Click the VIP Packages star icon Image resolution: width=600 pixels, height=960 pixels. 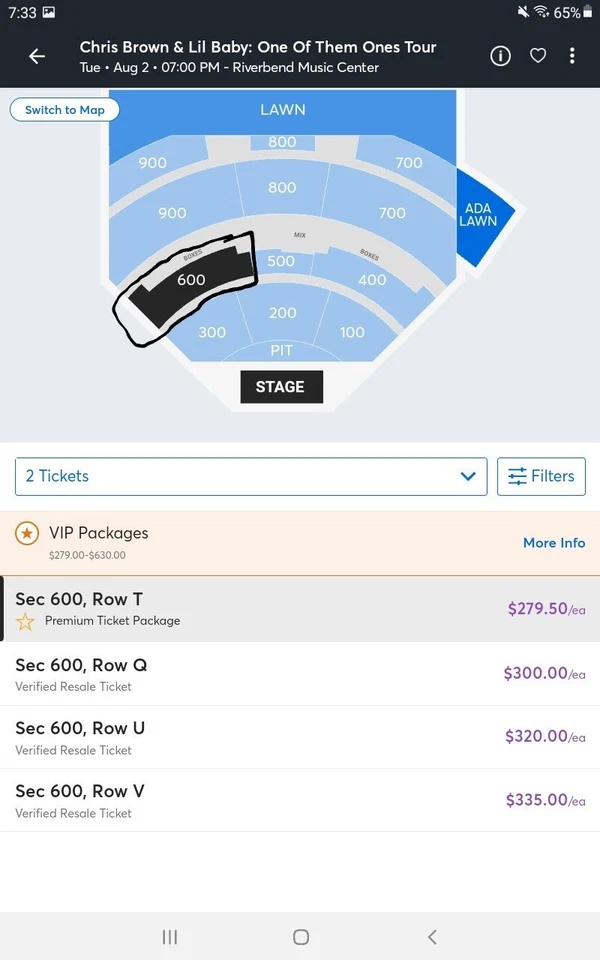28,533
